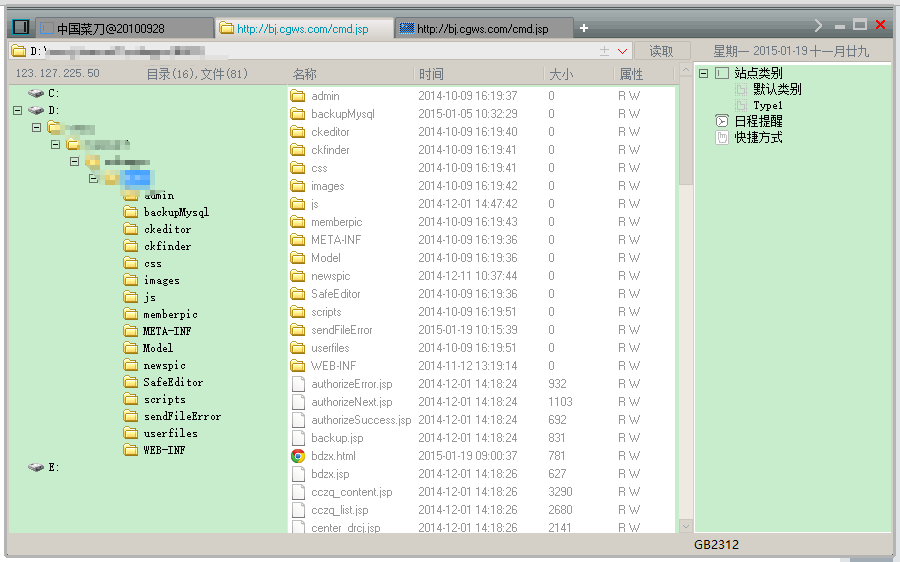The height and width of the screenshot is (562, 900).
Task: Collapse the second-level blurred folder node
Action: (55, 144)
